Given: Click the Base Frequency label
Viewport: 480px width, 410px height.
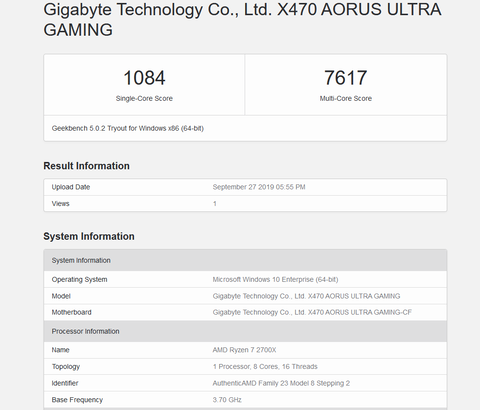Looking at the screenshot, I should pos(77,400).
